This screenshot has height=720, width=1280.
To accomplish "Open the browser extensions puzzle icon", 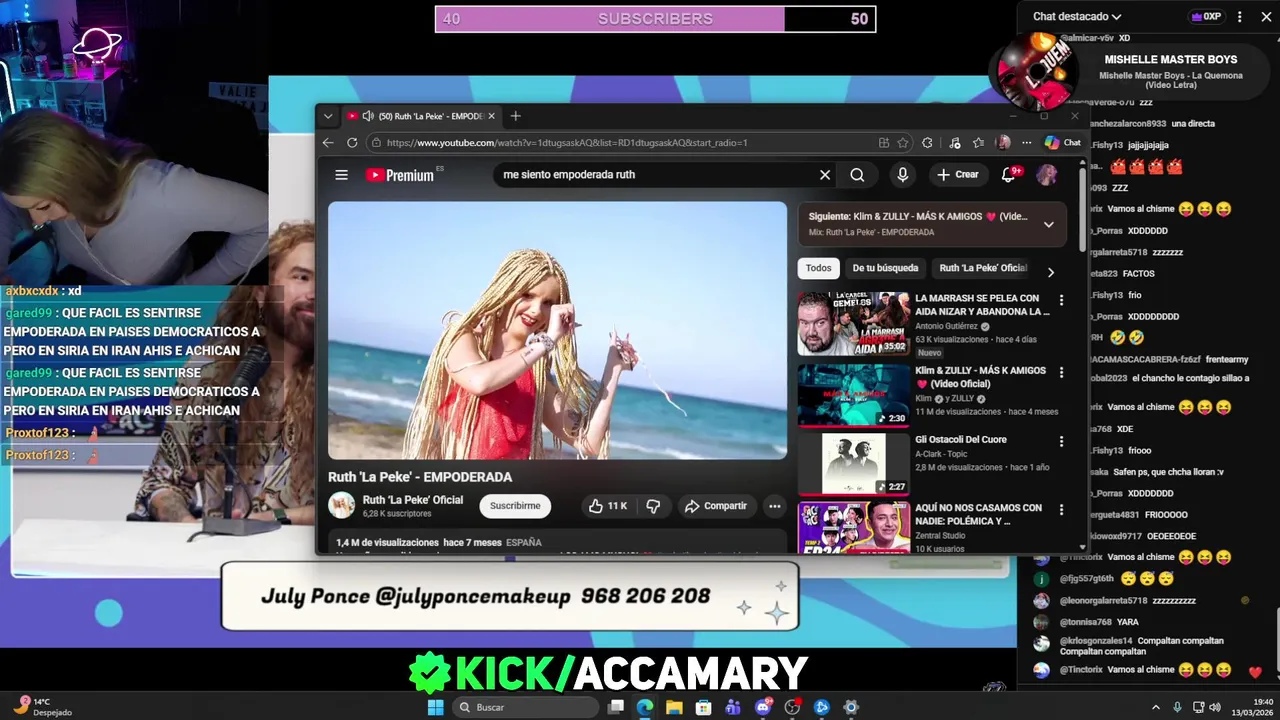I will [x=927, y=143].
